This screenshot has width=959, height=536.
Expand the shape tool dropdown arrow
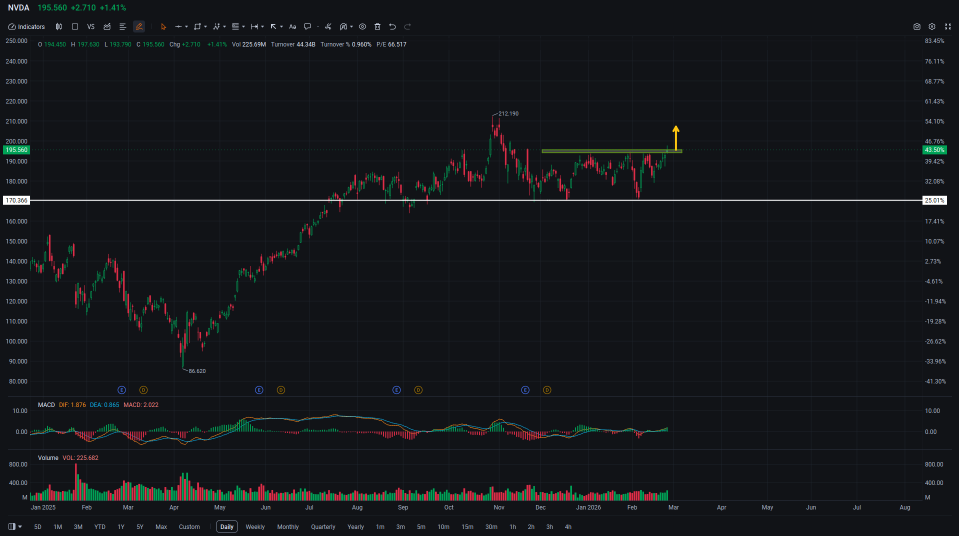[206, 27]
